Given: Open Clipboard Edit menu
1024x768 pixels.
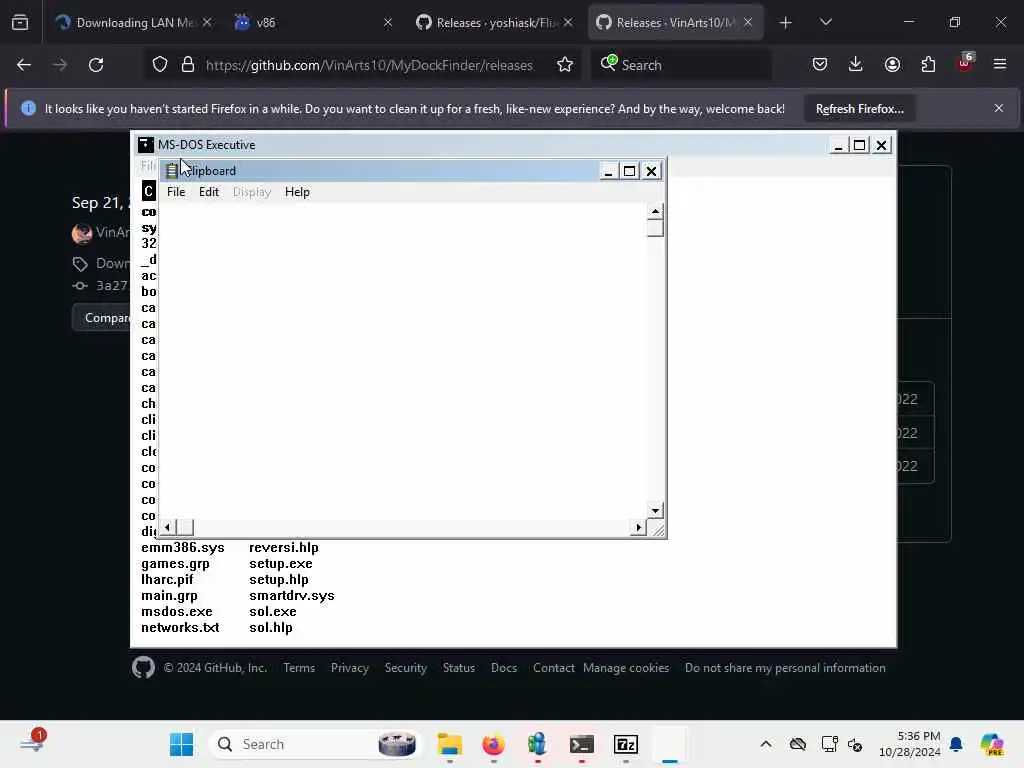Looking at the screenshot, I should (x=209, y=192).
